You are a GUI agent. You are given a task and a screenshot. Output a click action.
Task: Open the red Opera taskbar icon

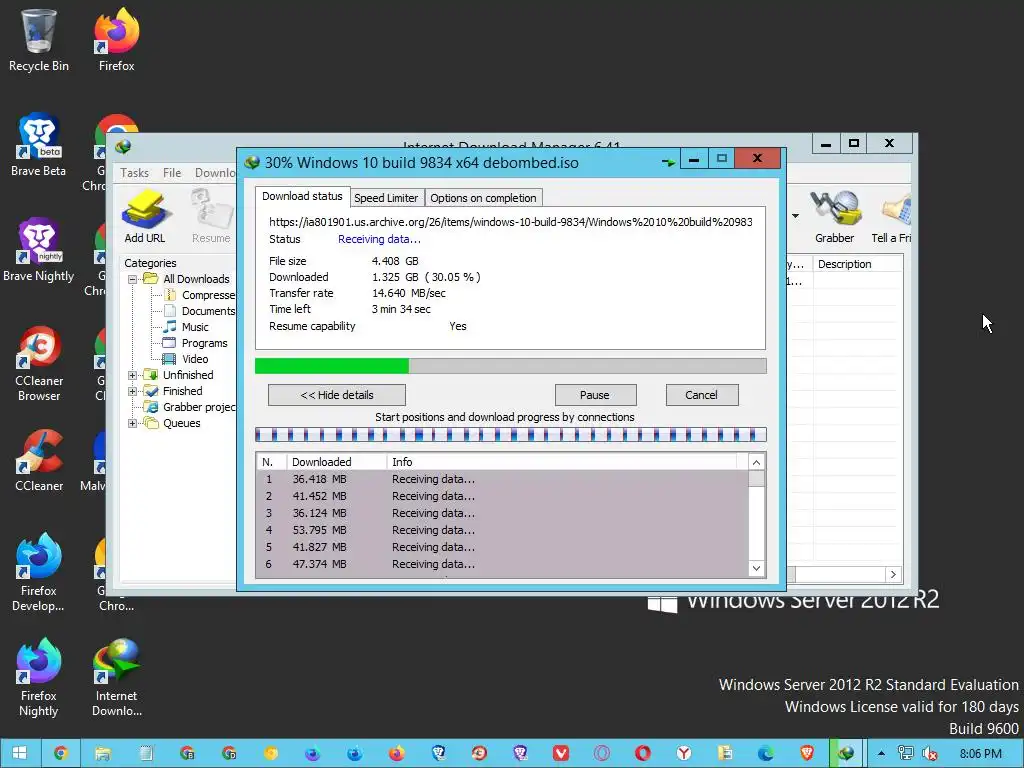tap(643, 754)
